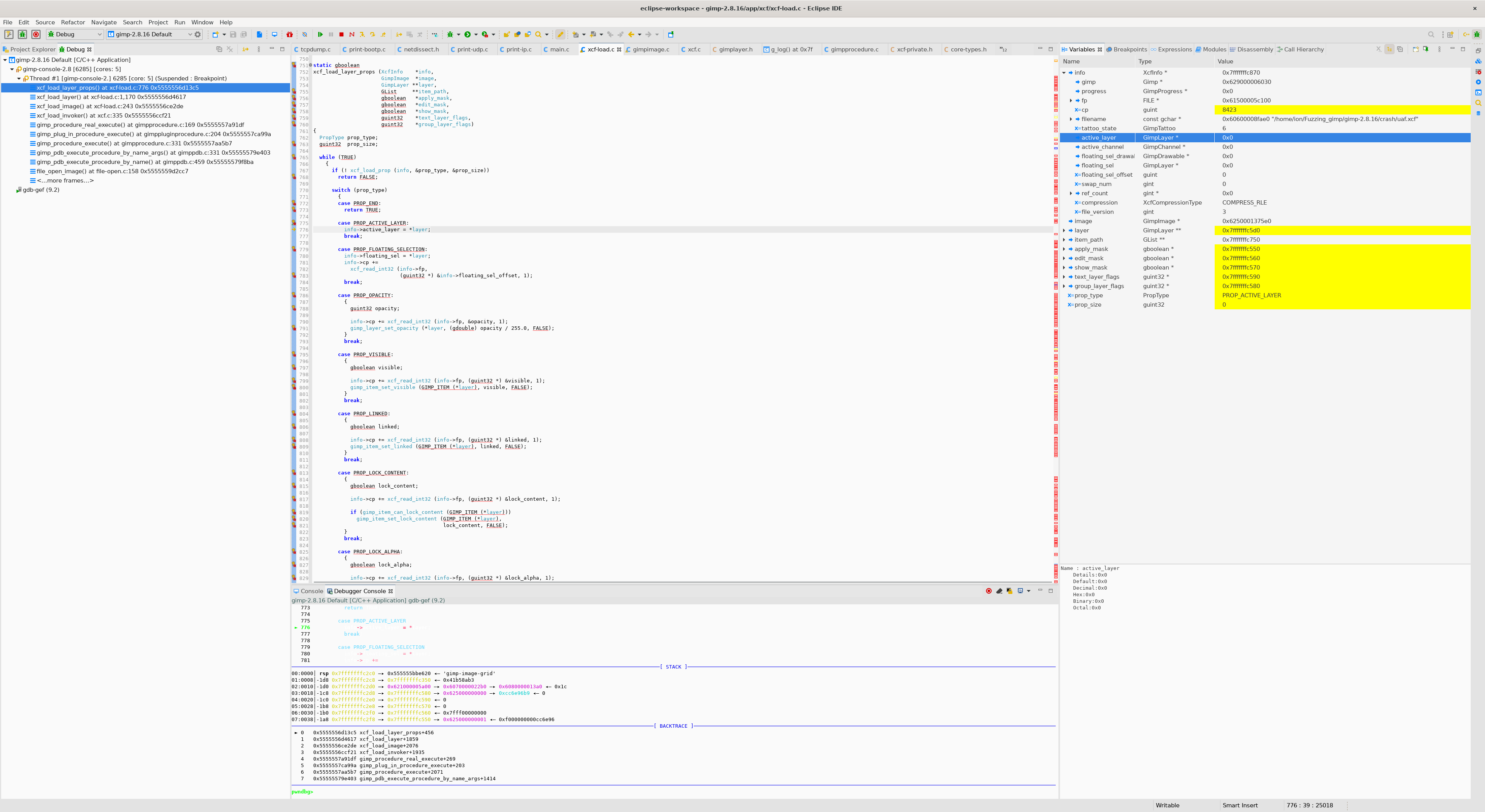Expand the item_path variable node
Viewport: 1485px width, 812px height.
(x=1064, y=240)
